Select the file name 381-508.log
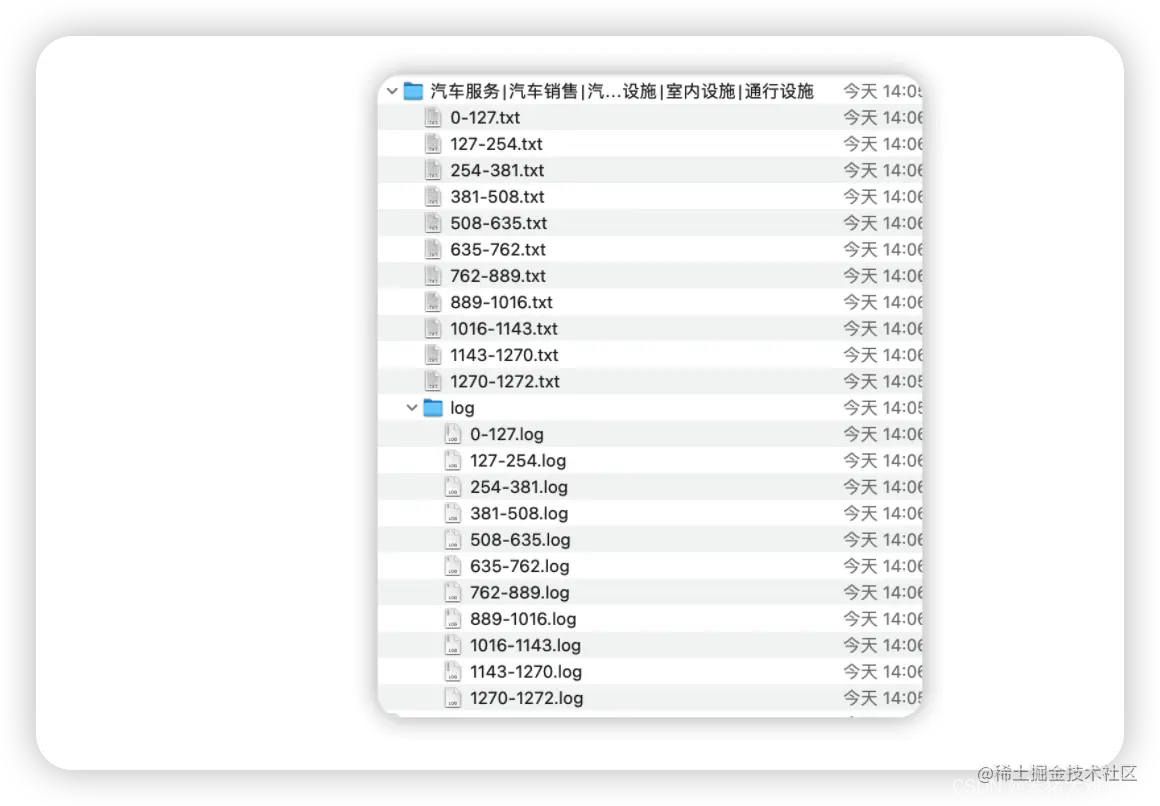Screen dimensions: 1160x806 (519, 514)
